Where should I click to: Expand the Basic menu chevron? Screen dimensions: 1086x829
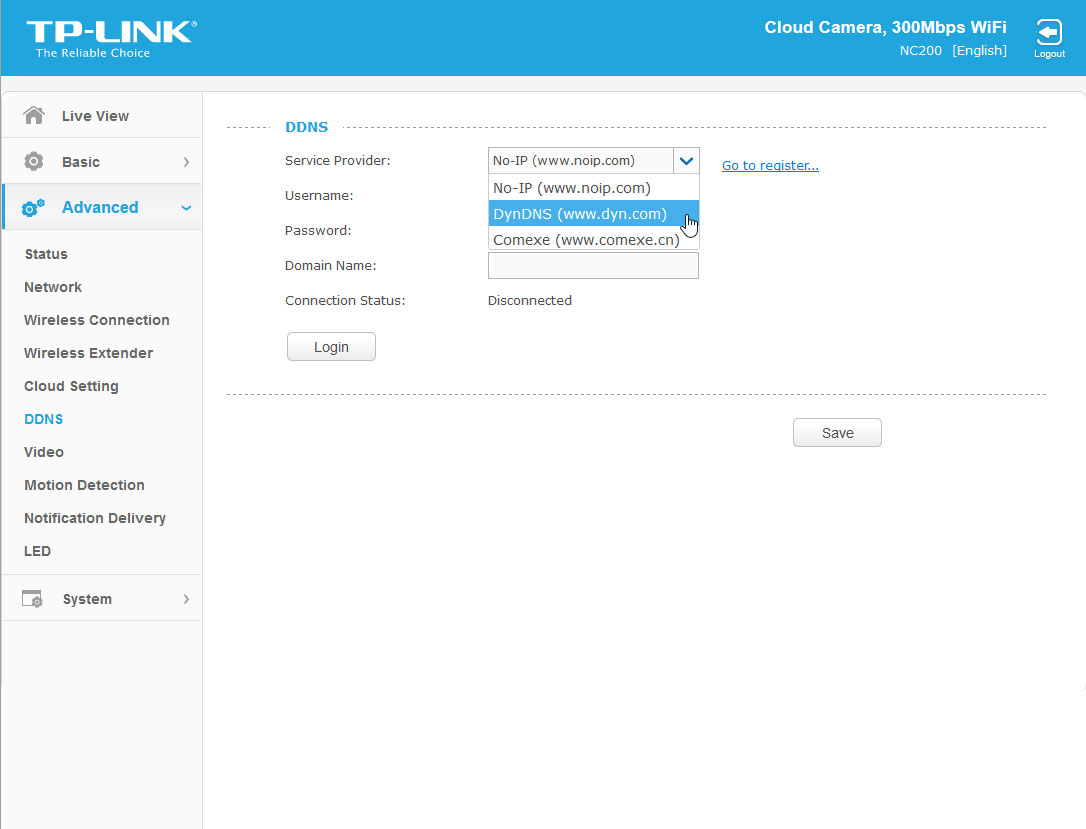186,162
